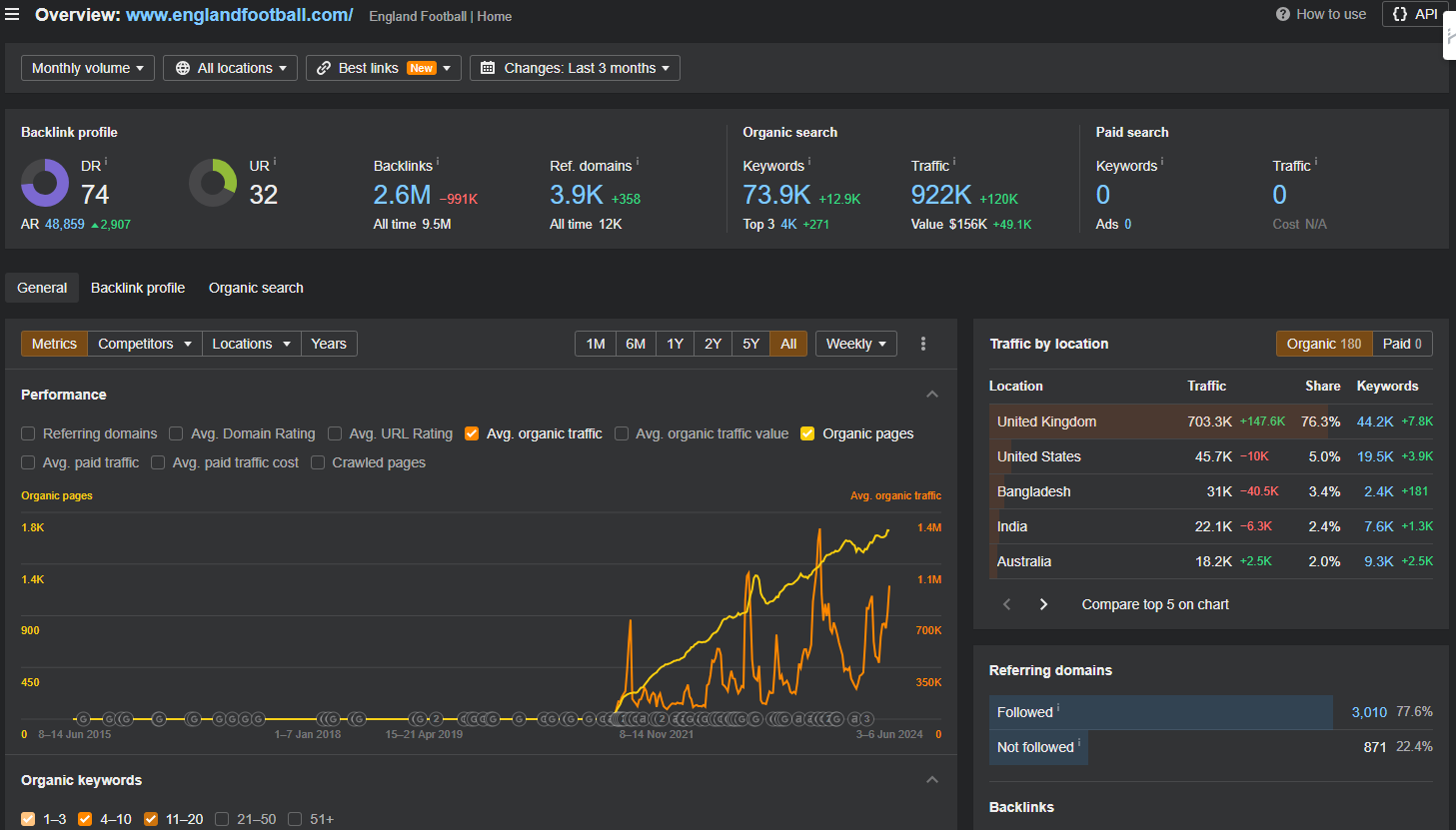Click the UR donut chart
The height and width of the screenshot is (830, 1456).
pos(213,183)
